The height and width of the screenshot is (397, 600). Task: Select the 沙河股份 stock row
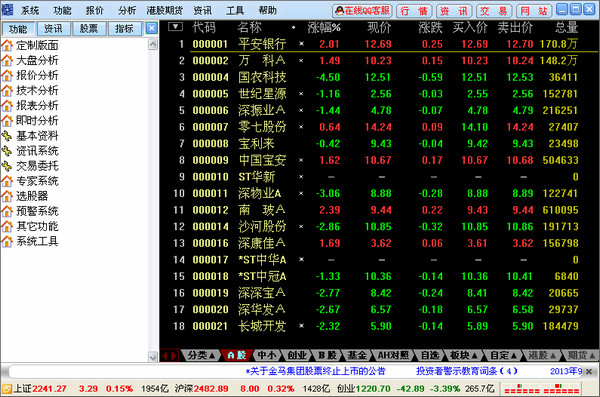tap(378, 227)
